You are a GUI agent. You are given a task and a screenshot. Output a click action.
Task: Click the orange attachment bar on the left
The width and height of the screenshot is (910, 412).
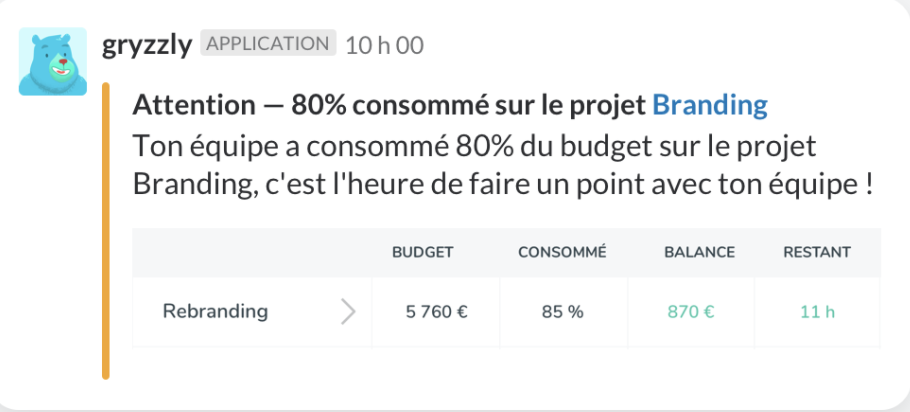coord(105,232)
